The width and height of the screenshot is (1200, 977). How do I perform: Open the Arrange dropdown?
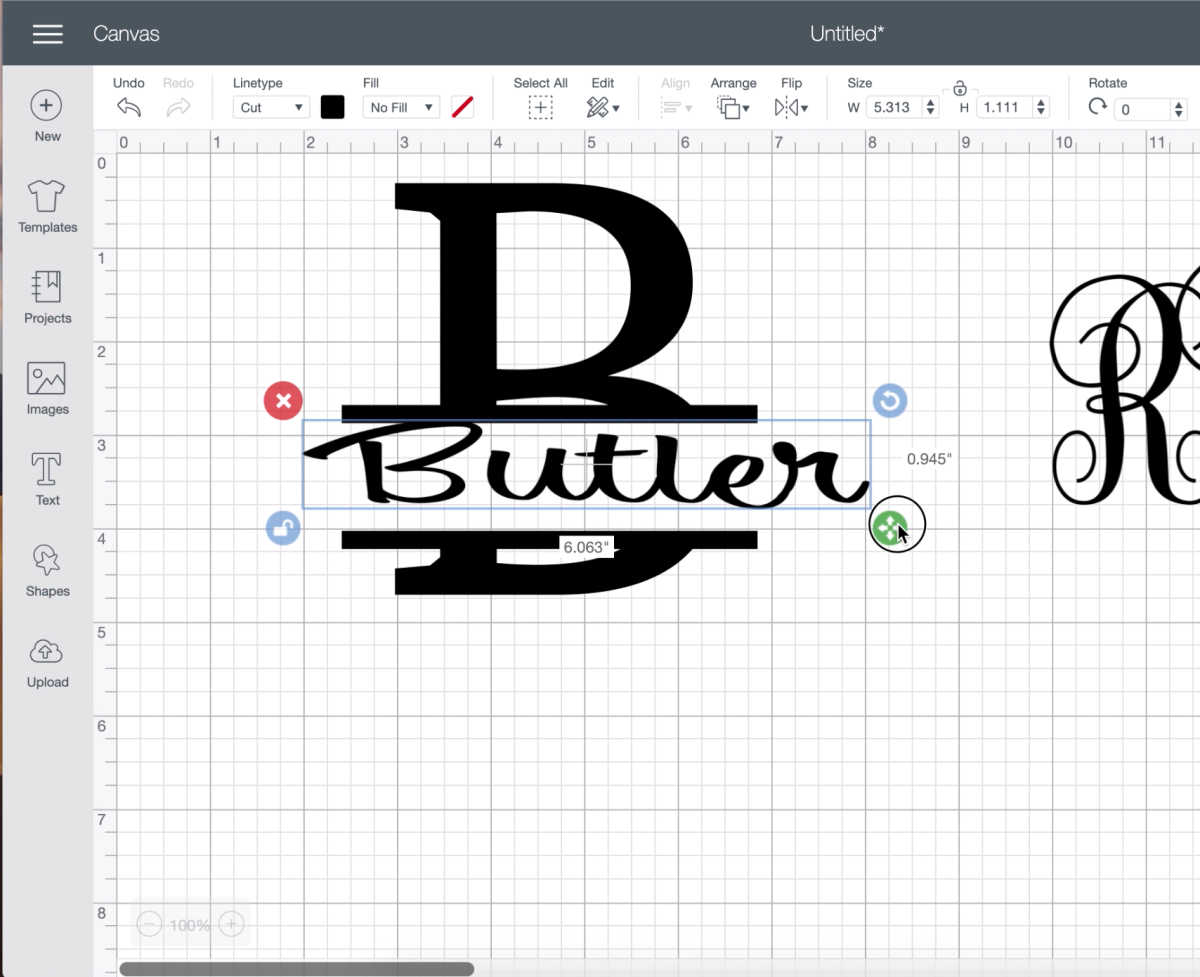(x=733, y=108)
